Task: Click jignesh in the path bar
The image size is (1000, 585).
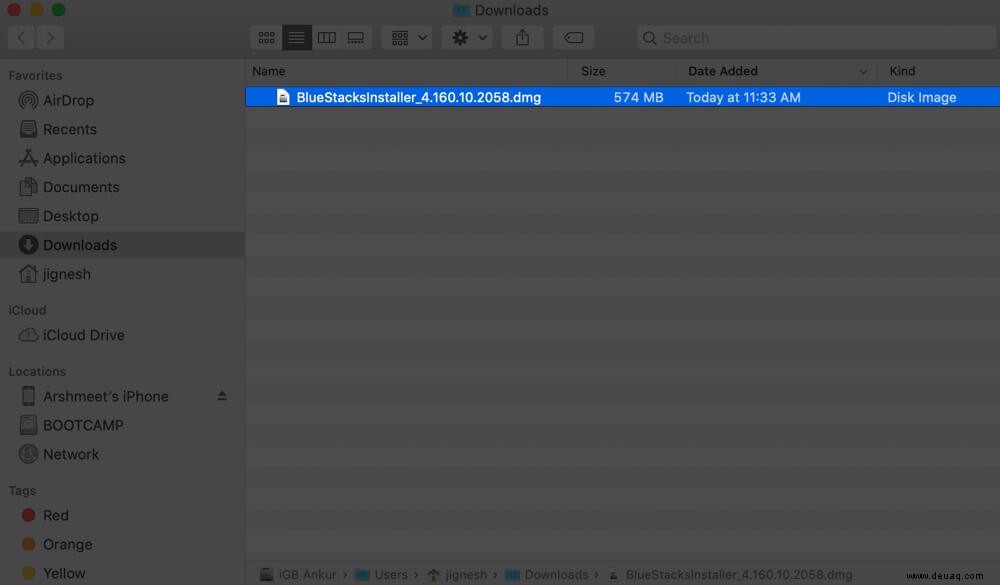Action: 466,575
